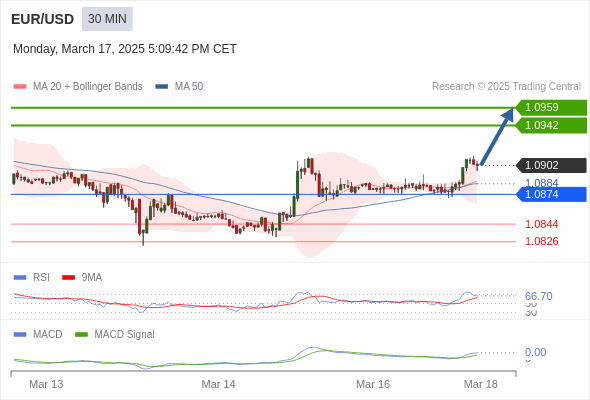The height and width of the screenshot is (400, 590).
Task: Click the 1.0959 resistance price tag
Action: (551, 108)
